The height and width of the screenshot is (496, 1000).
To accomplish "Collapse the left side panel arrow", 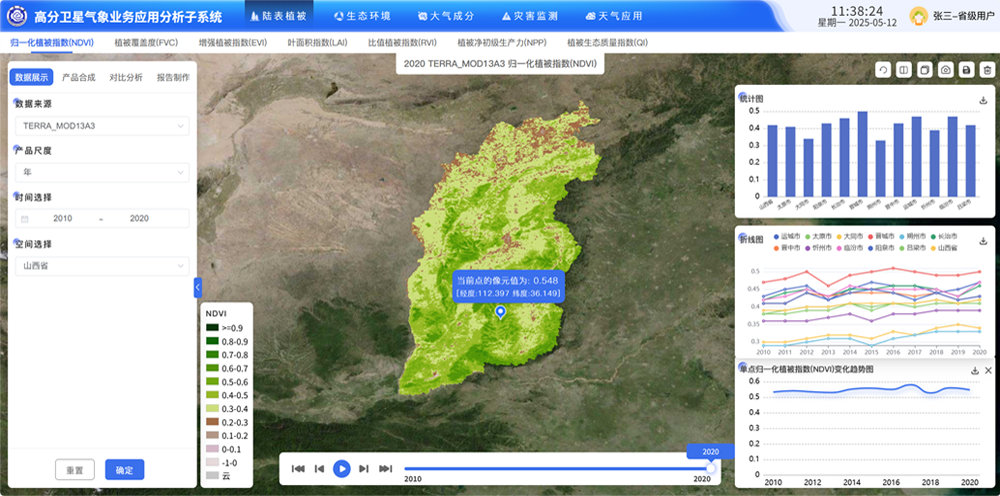I will pyautogui.click(x=198, y=287).
